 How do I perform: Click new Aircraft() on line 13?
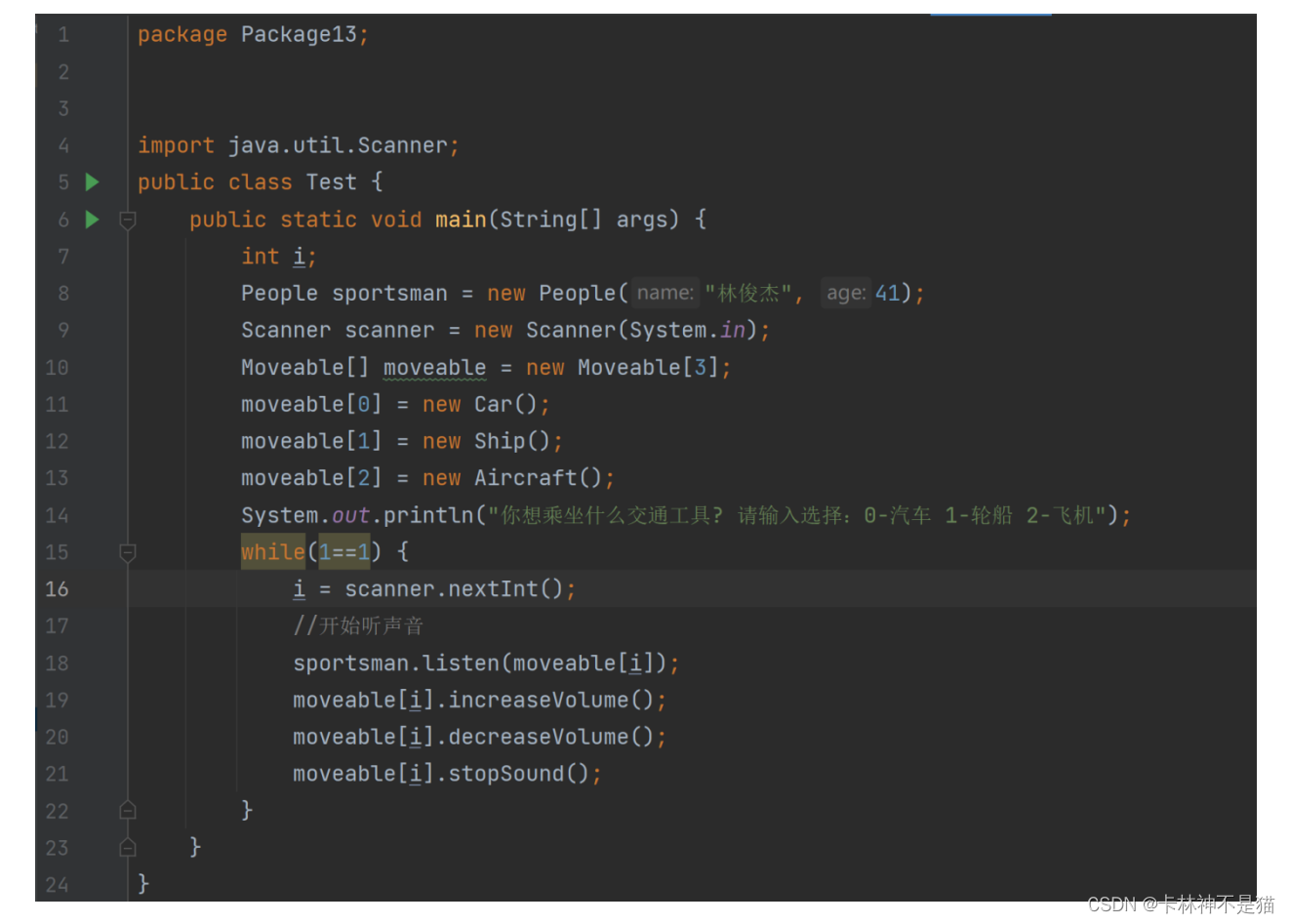pos(512,478)
